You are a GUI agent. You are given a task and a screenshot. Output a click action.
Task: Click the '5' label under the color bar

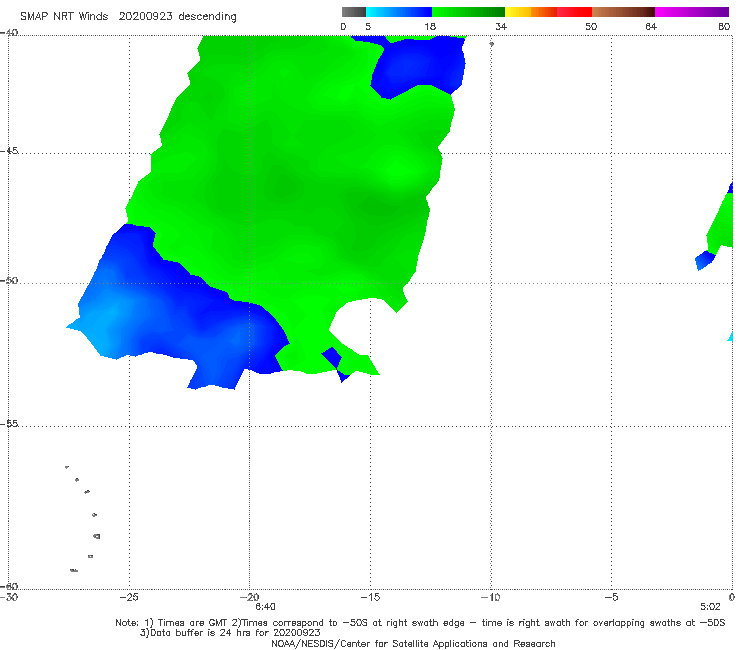click(x=368, y=27)
